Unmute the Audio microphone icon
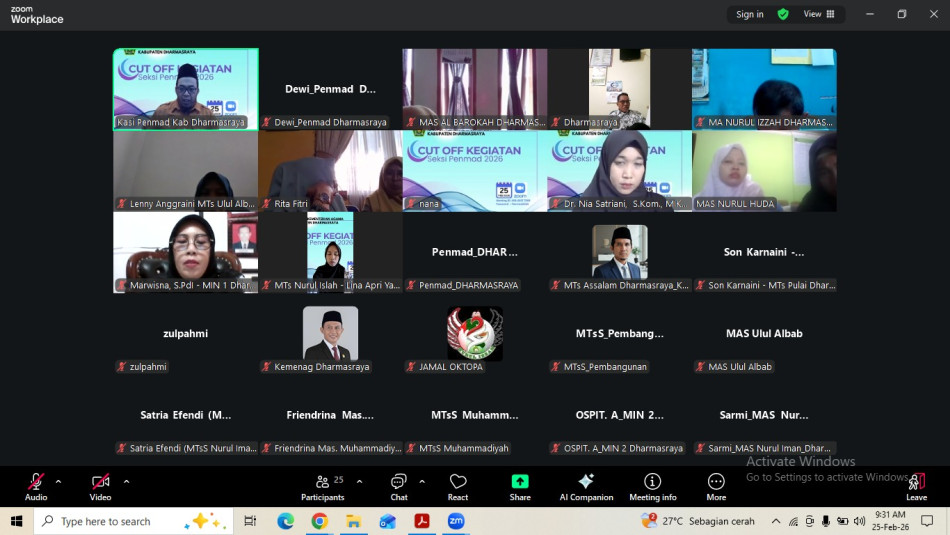The width and height of the screenshot is (950, 535). 36,482
